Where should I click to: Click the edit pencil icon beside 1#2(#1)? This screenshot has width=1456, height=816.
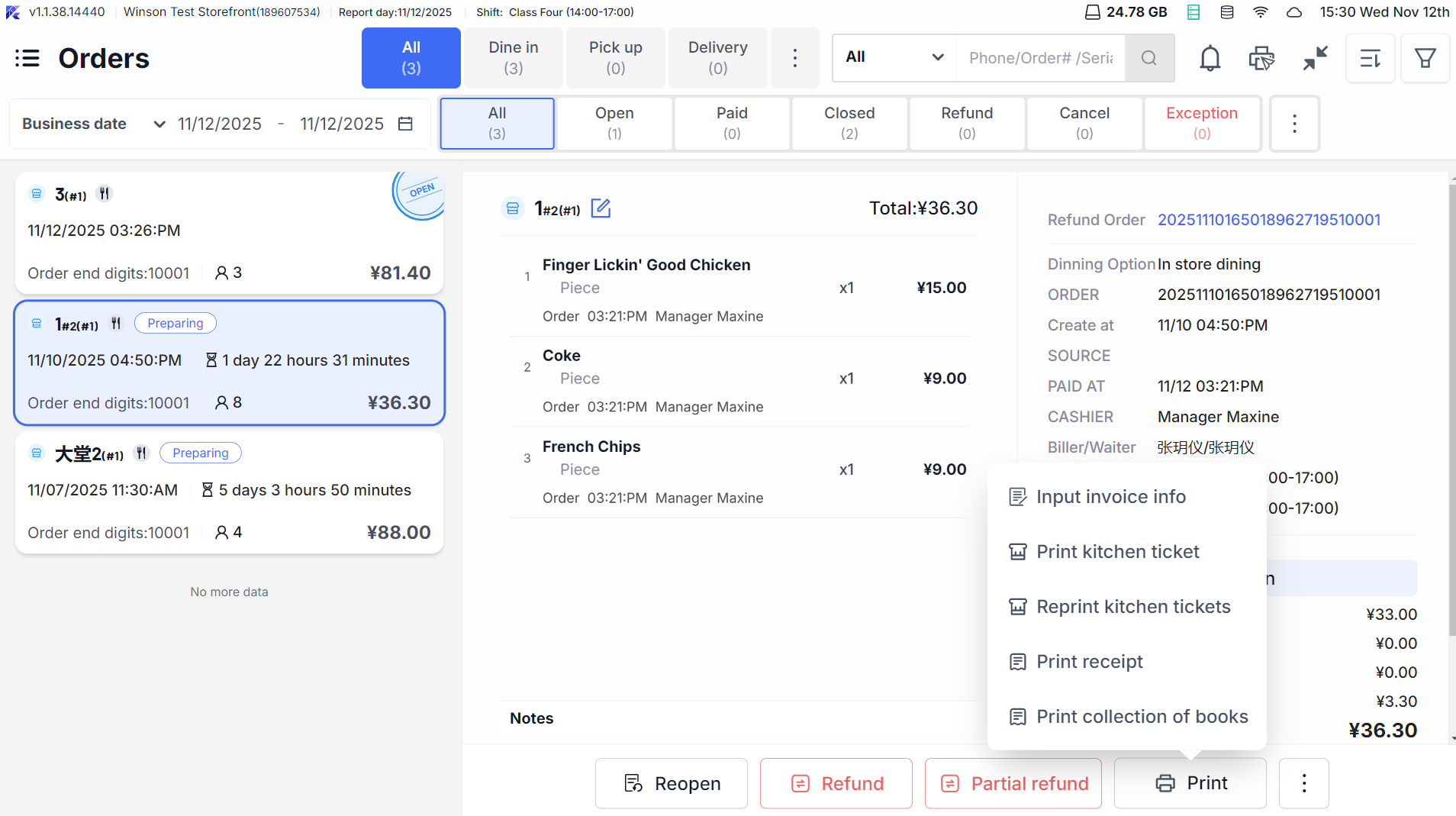(601, 208)
